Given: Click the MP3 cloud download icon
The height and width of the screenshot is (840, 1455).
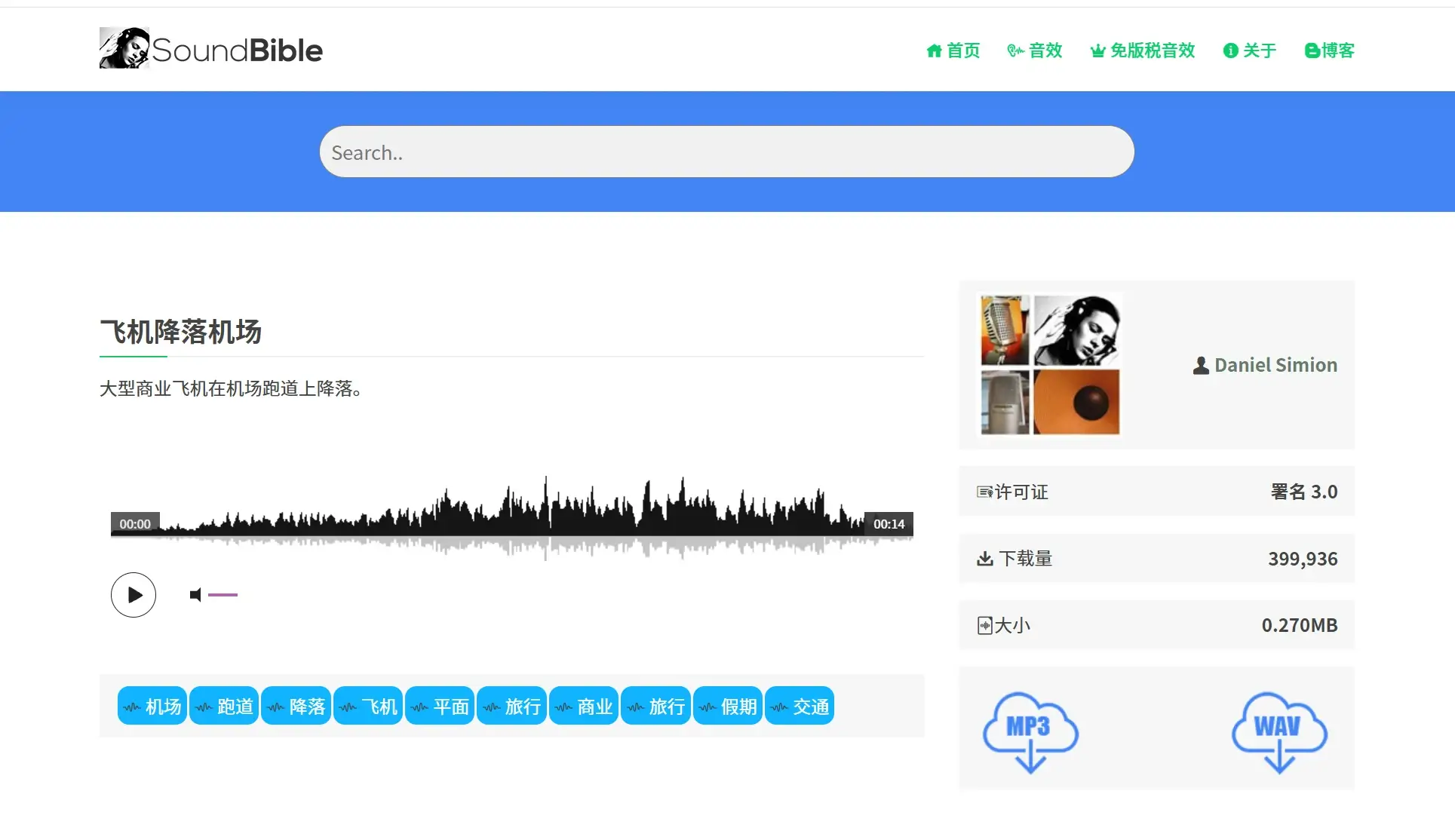Looking at the screenshot, I should (x=1030, y=730).
